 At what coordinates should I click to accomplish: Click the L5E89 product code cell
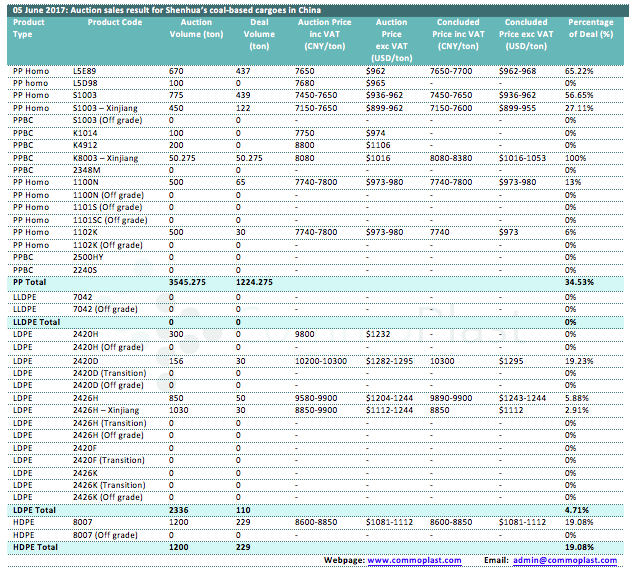86,71
